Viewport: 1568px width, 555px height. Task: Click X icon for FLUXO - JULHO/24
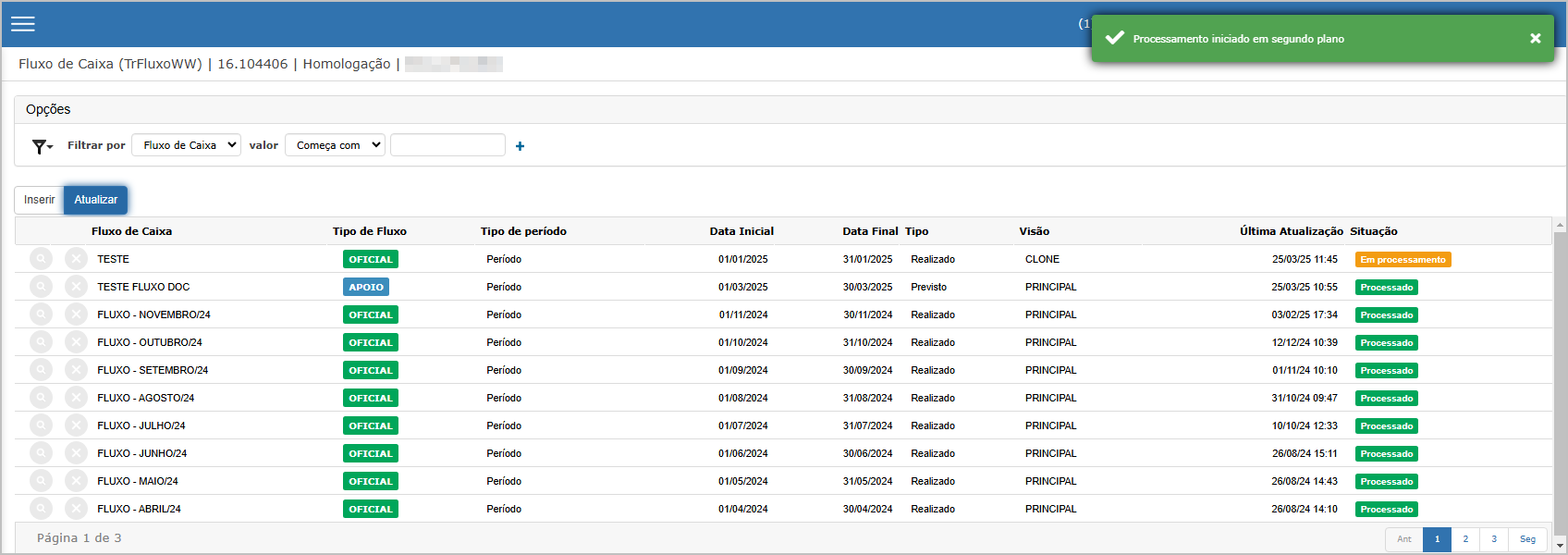point(77,425)
